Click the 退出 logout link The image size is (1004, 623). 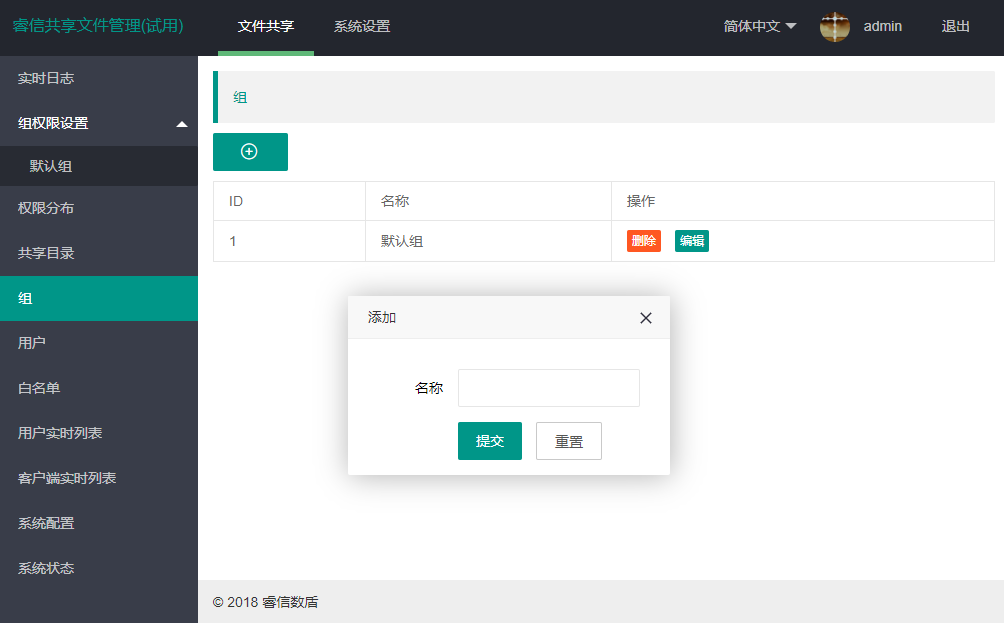click(x=955, y=26)
